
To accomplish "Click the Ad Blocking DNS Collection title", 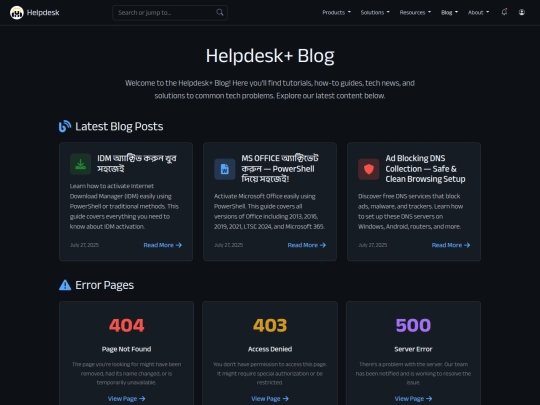I will click(x=425, y=169).
